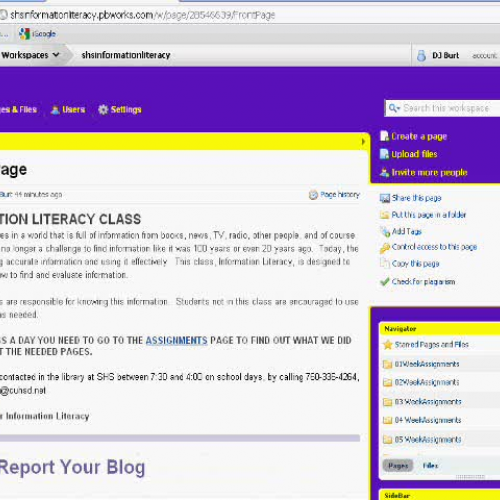Image resolution: width=500 pixels, height=500 pixels.
Task: Open the 01WeekAssignments folder
Action: coord(427,364)
